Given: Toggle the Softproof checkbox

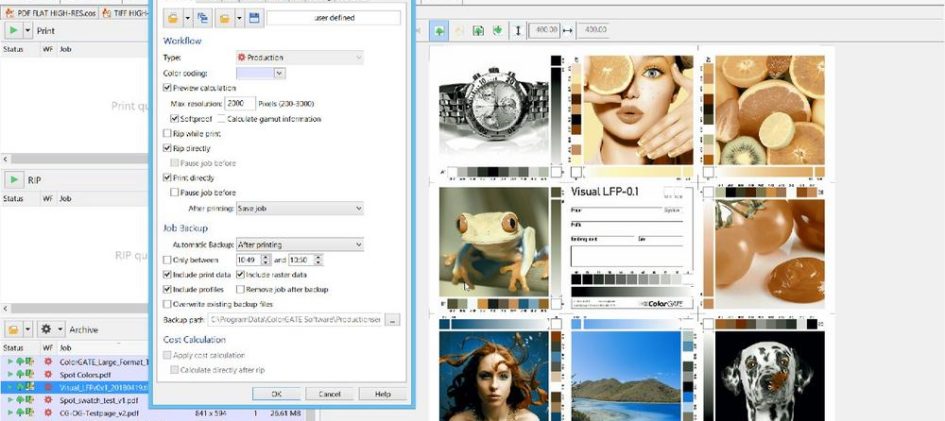Looking at the screenshot, I should click(175, 119).
